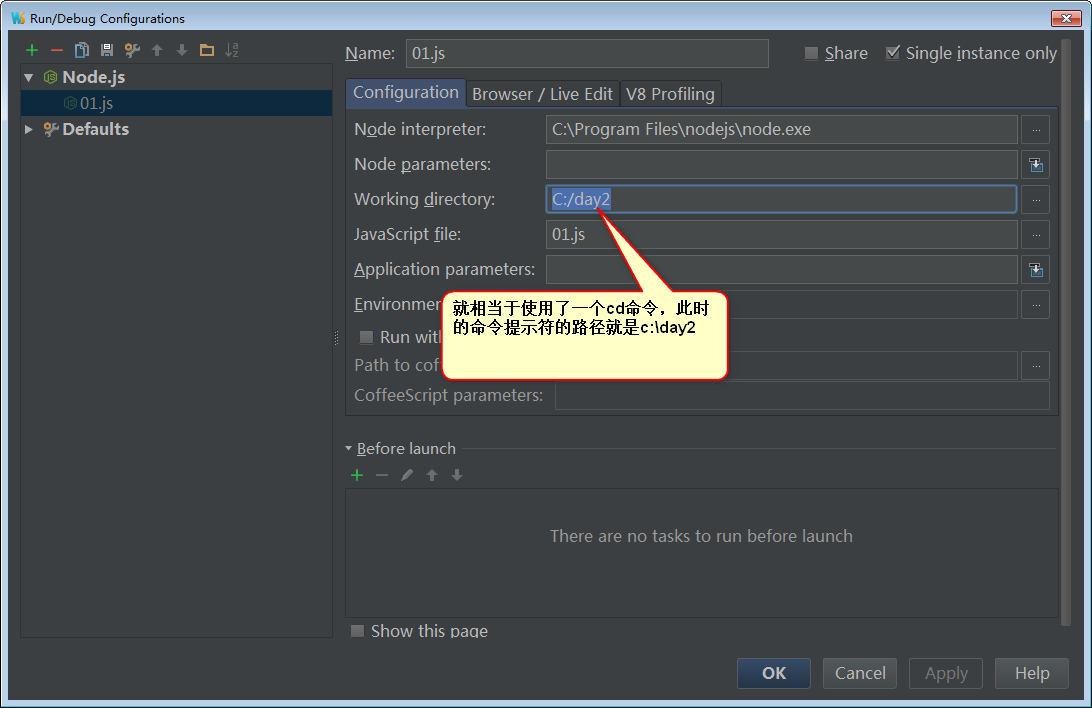Switch to Configuration tab
Screen dimensions: 1092x708
click(x=405, y=93)
